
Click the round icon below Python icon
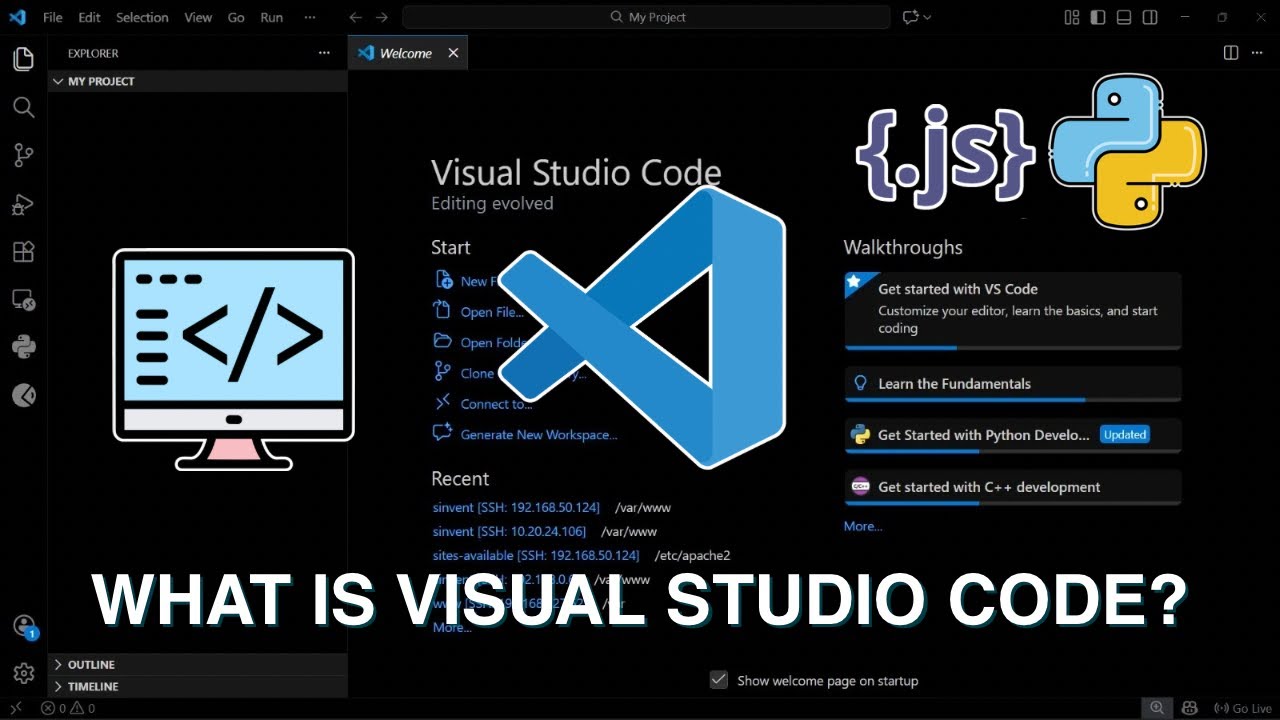(x=23, y=396)
